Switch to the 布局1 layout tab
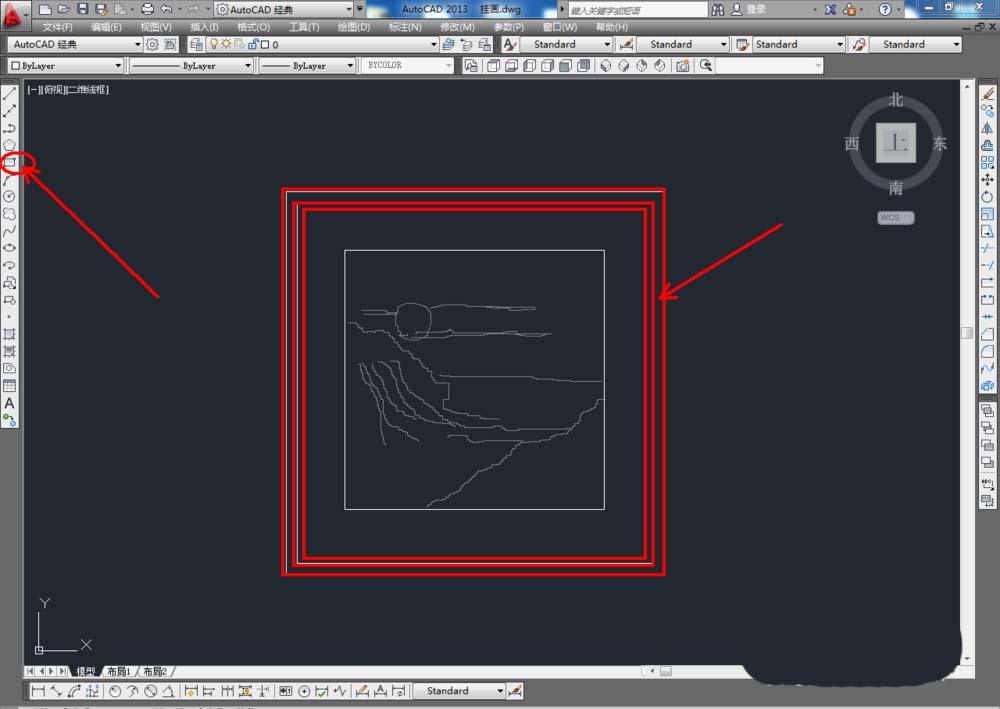Image resolution: width=1000 pixels, height=709 pixels. (x=119, y=671)
